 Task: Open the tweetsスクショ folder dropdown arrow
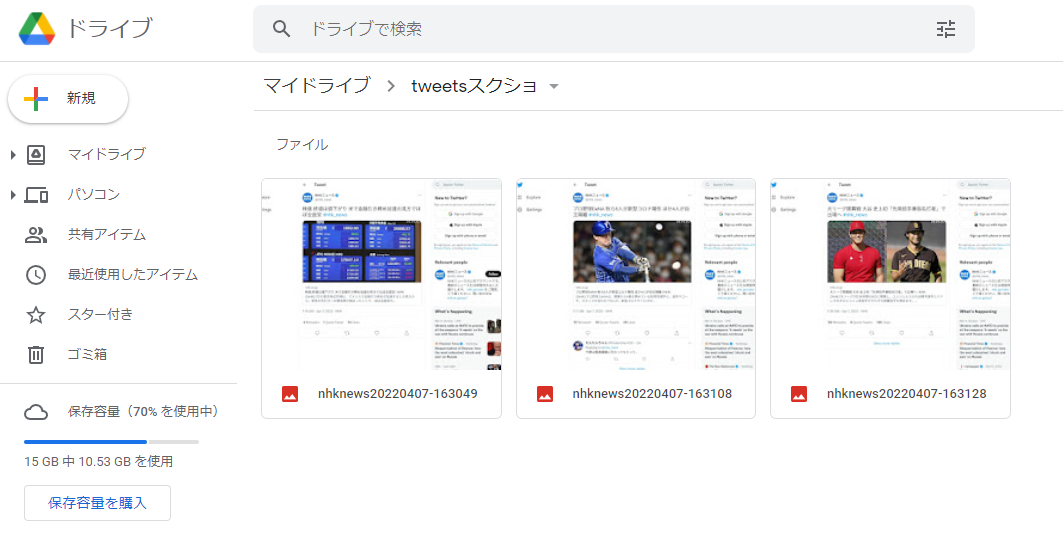click(x=554, y=87)
